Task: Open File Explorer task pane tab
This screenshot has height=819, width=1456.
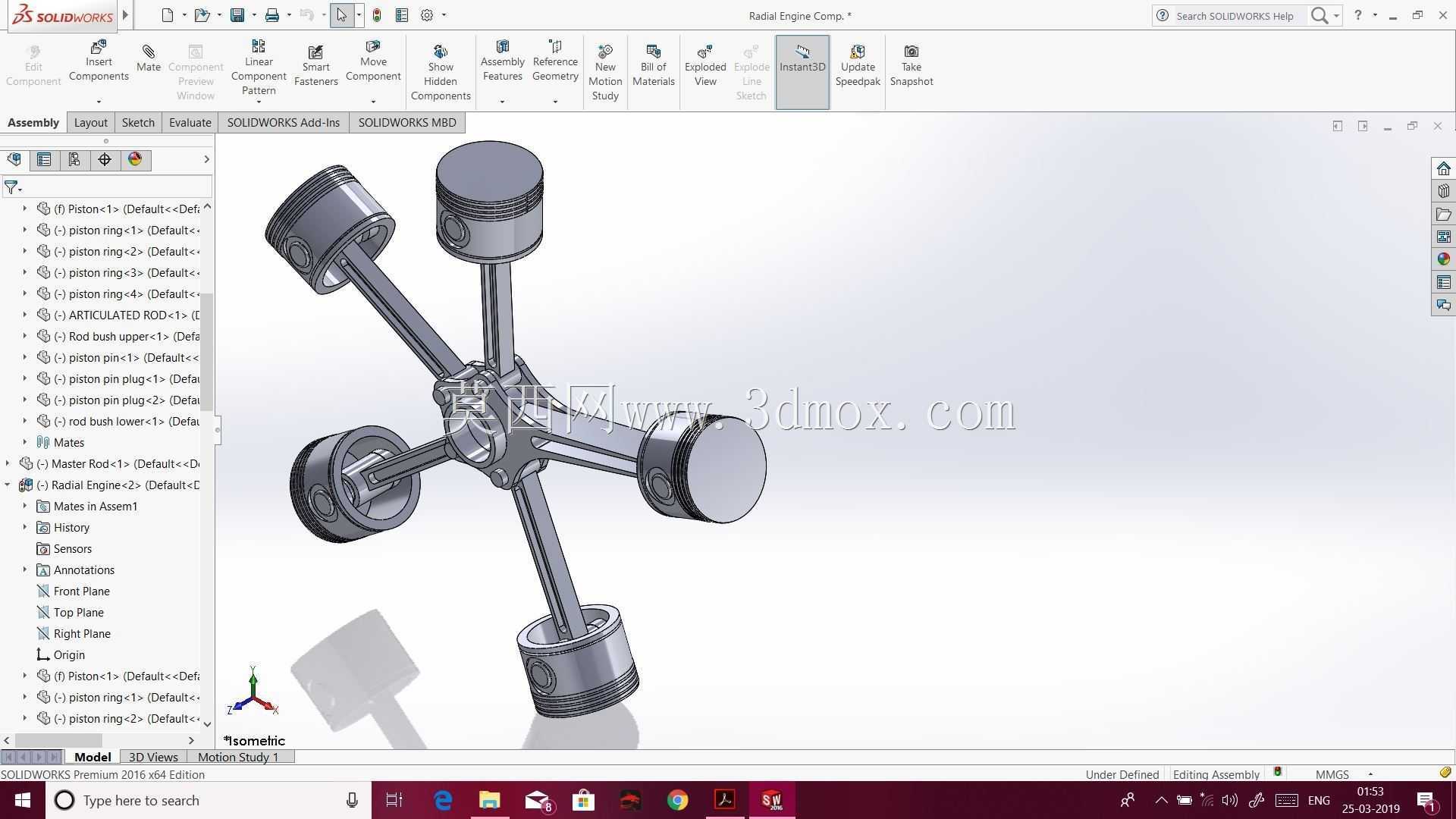Action: [1443, 214]
